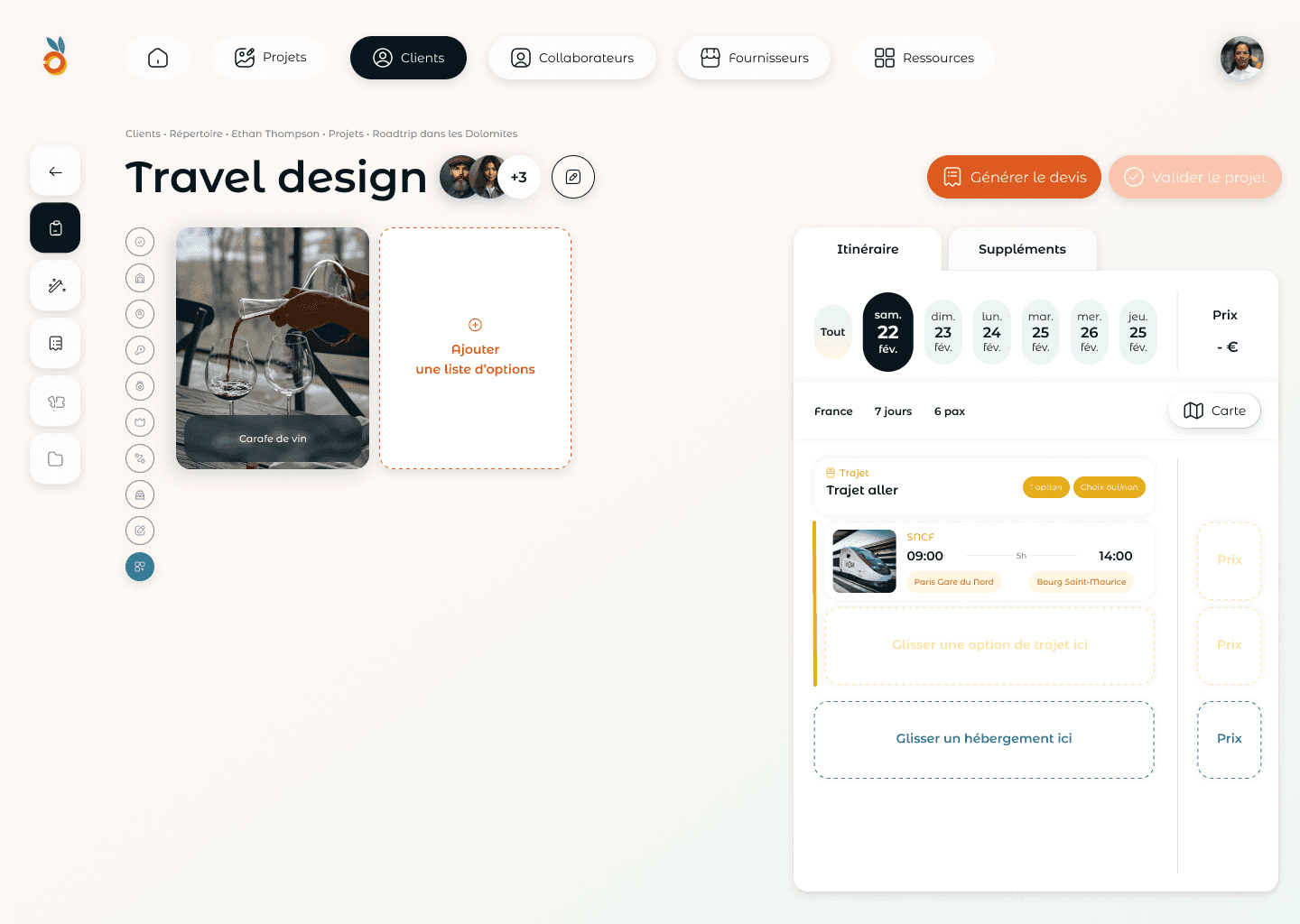This screenshot has width=1300, height=924.
Task: Click the Répertoire breadcrumb link
Action: coord(196,134)
